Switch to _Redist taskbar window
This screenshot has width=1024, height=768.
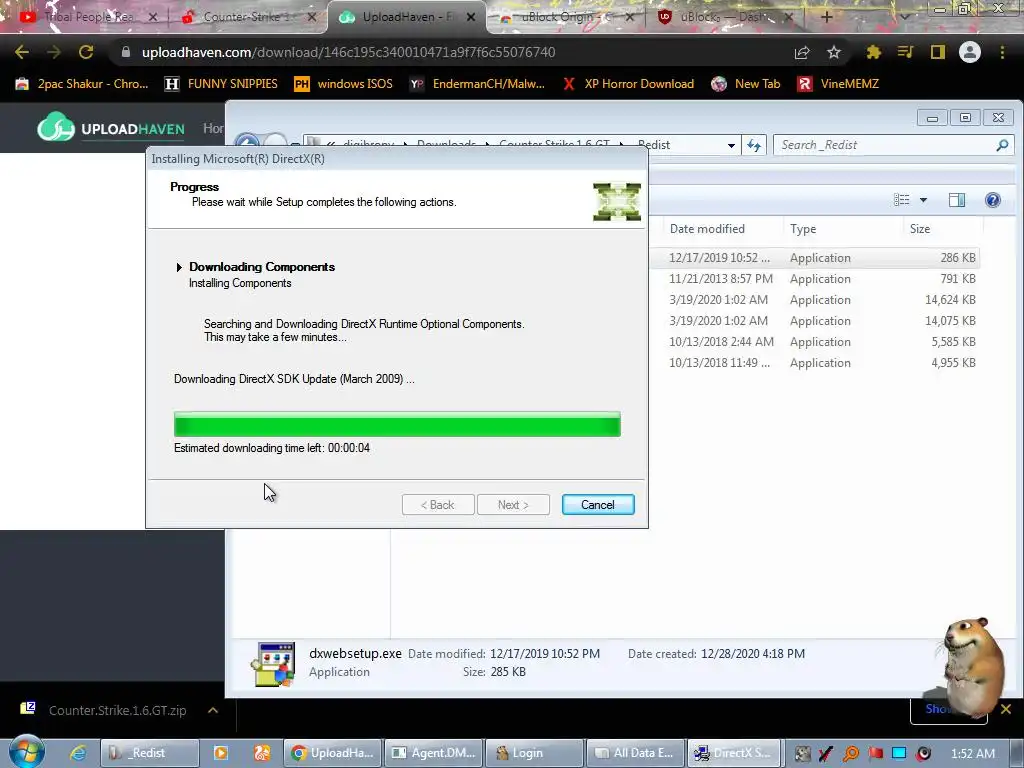(x=148, y=753)
